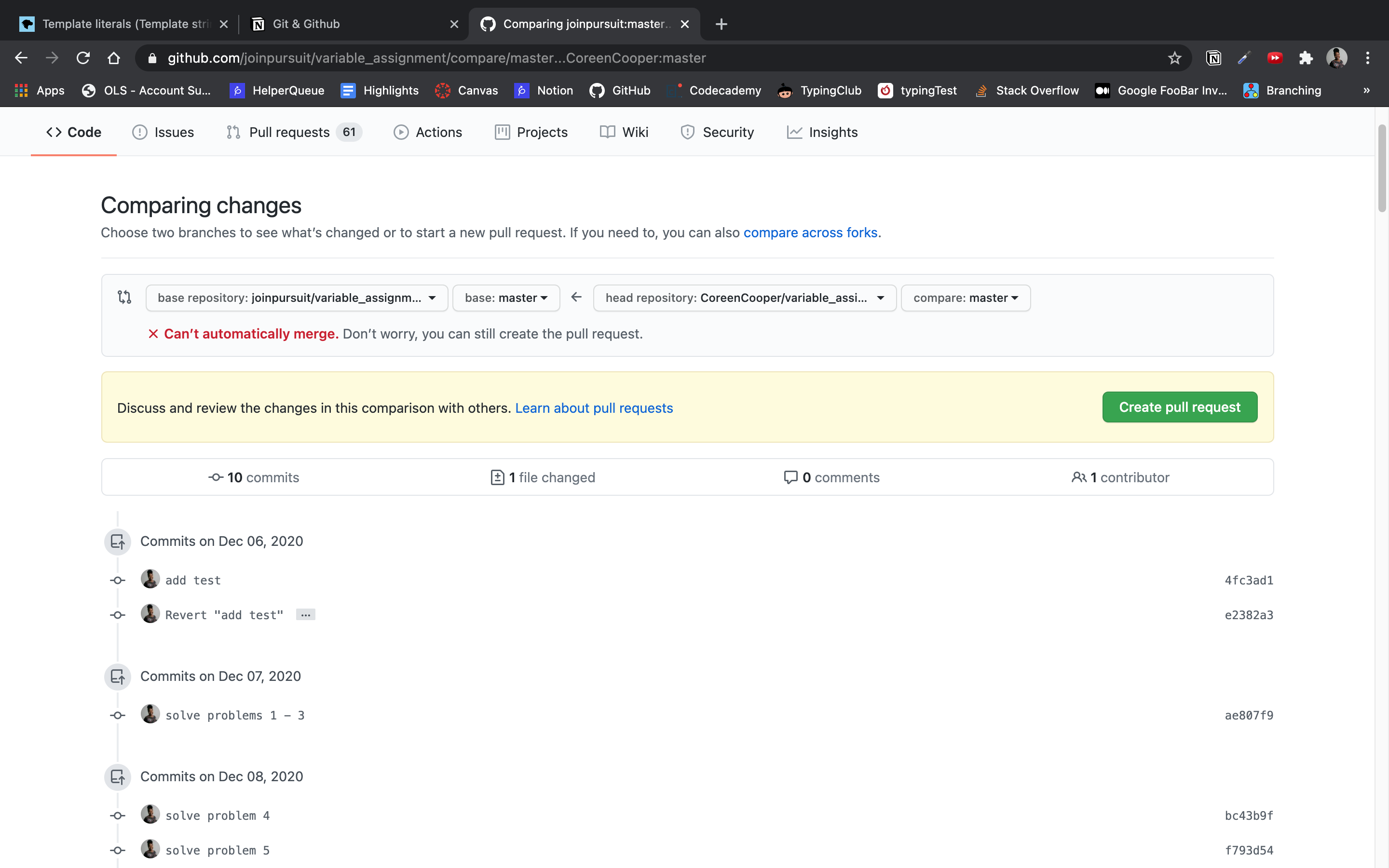Click the bookmark star icon in address bar
Image resolution: width=1389 pixels, height=868 pixels.
(1174, 58)
